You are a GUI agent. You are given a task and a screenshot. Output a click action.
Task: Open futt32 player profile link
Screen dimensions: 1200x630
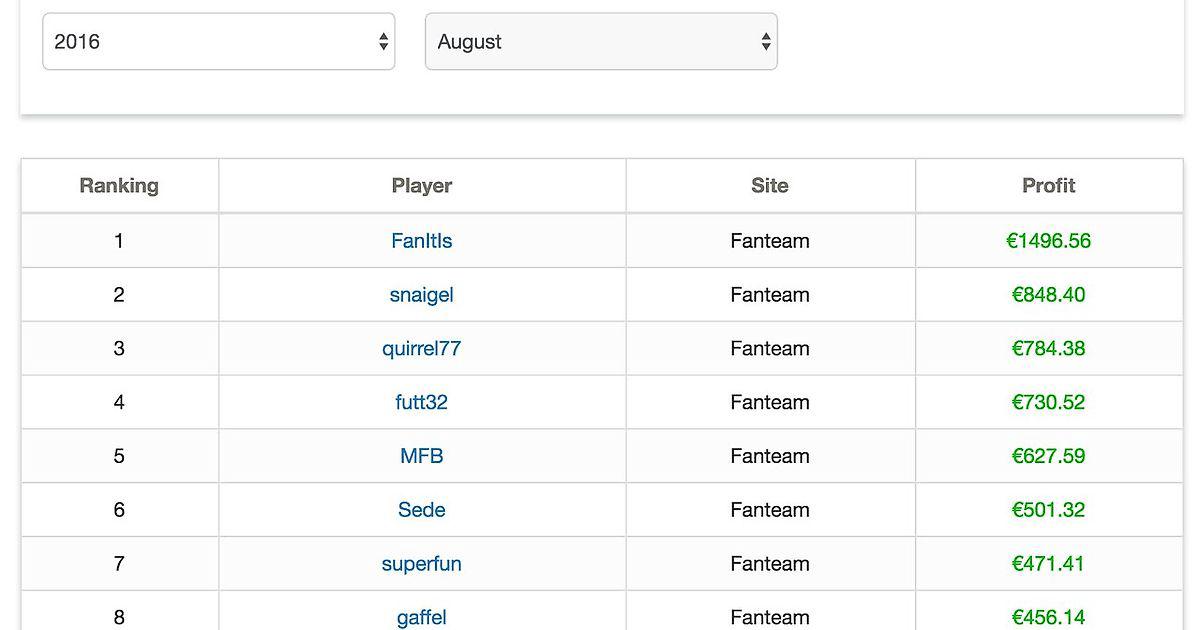(421, 403)
